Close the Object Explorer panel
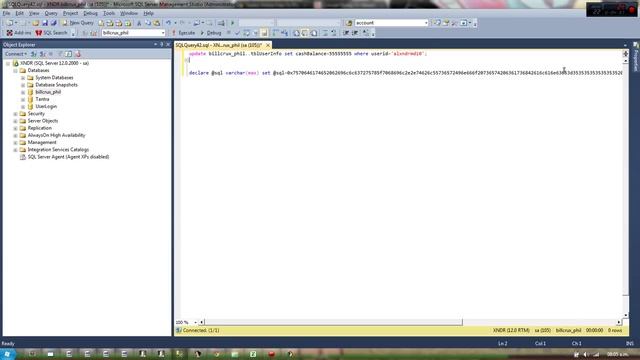 pos(168,44)
